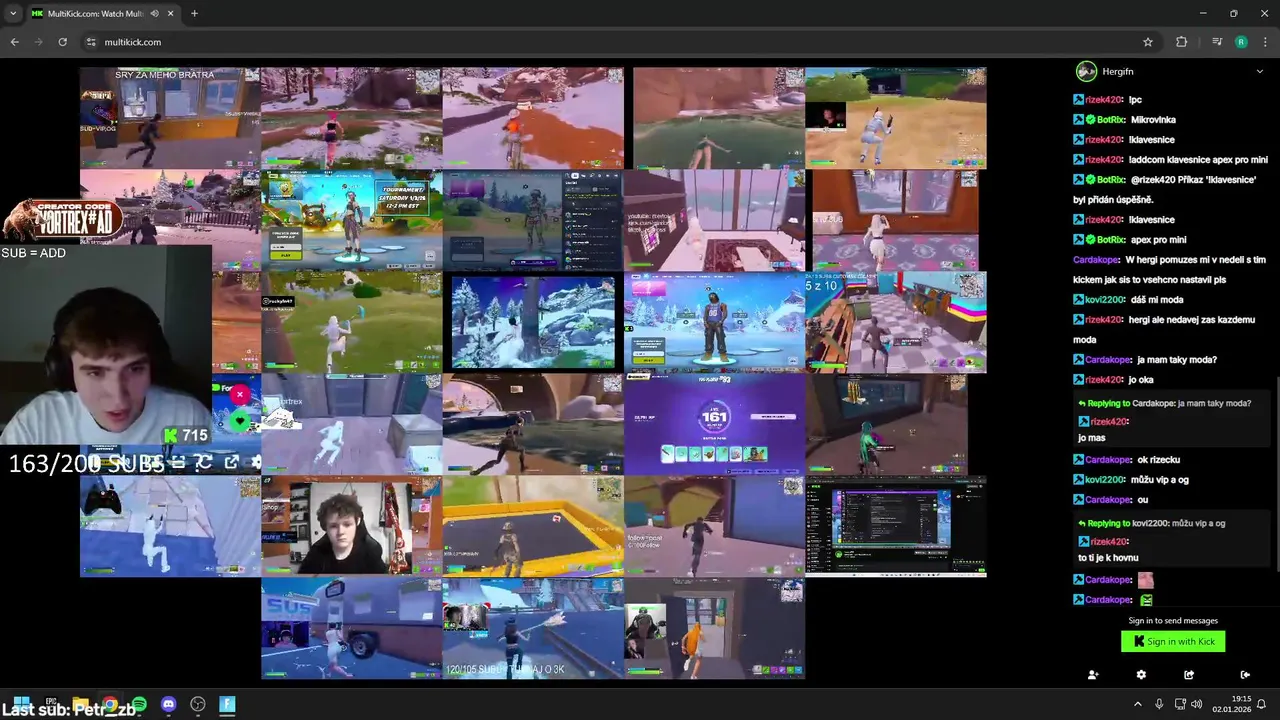Select the stream tile labeled SRY ZA MEHO BRATRA
Image resolution: width=1280 pixels, height=720 pixels.
[170, 118]
